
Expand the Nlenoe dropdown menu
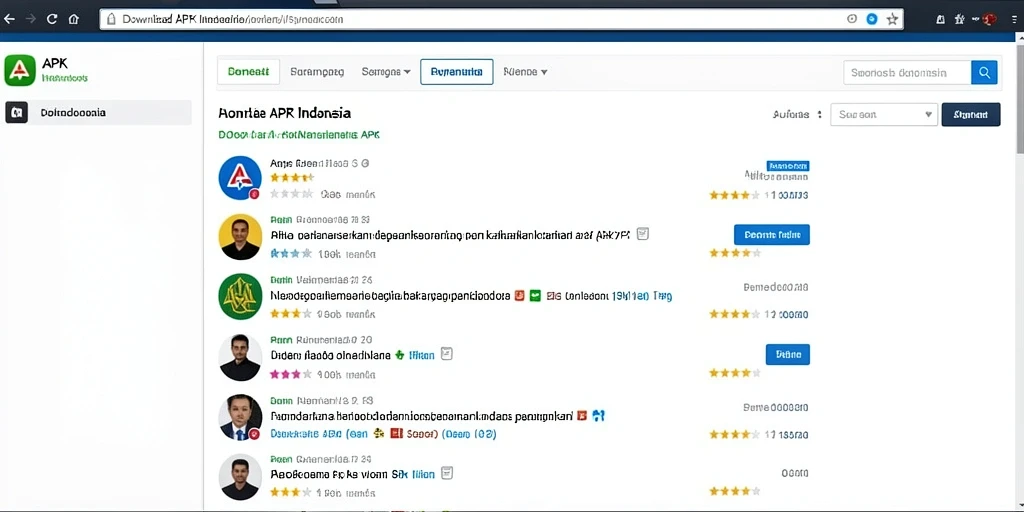pos(525,72)
